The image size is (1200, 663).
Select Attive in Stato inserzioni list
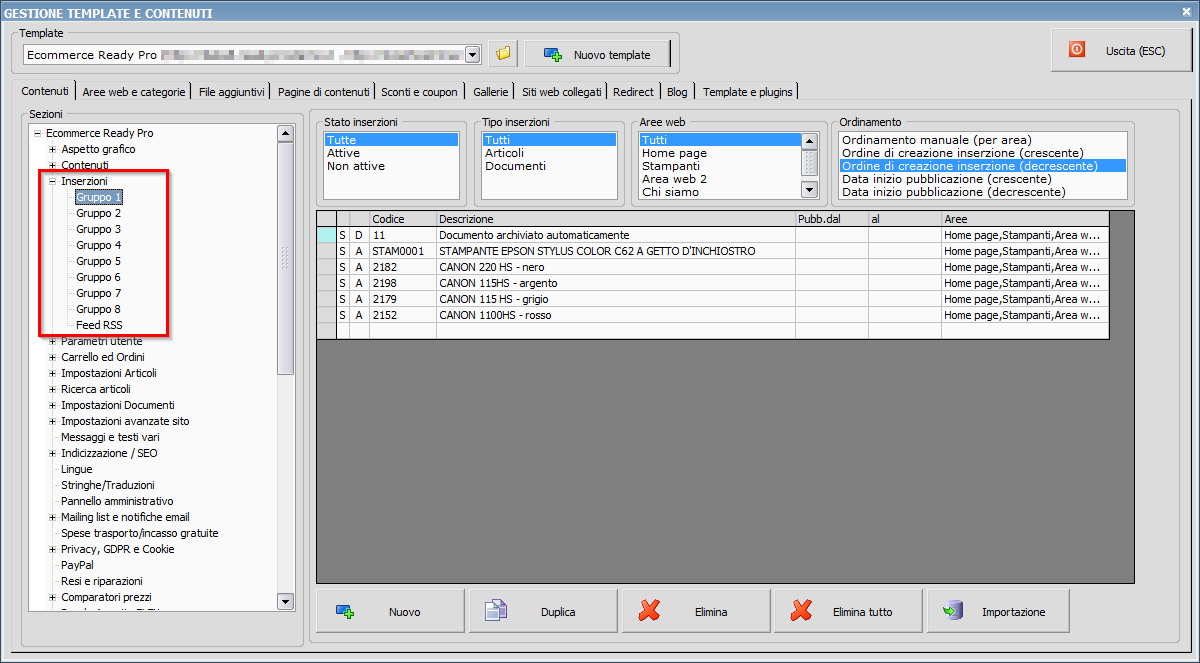pos(344,153)
